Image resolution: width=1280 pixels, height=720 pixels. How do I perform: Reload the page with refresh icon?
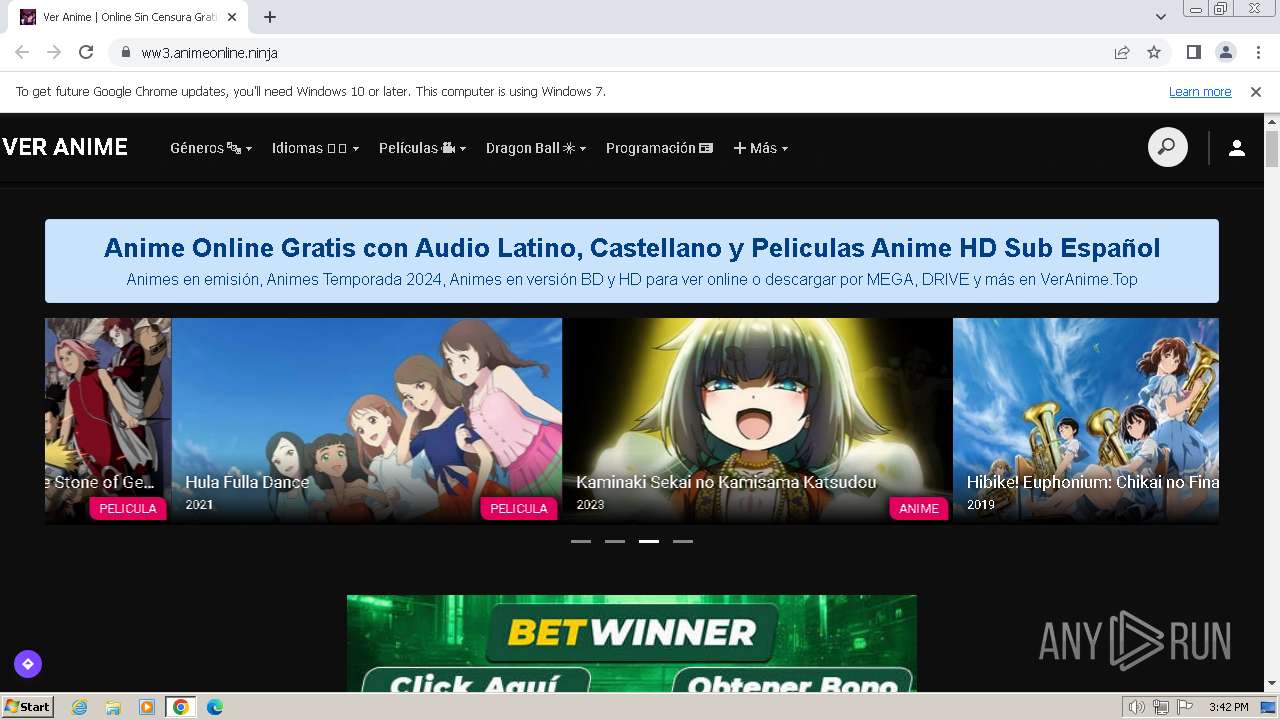(x=86, y=52)
